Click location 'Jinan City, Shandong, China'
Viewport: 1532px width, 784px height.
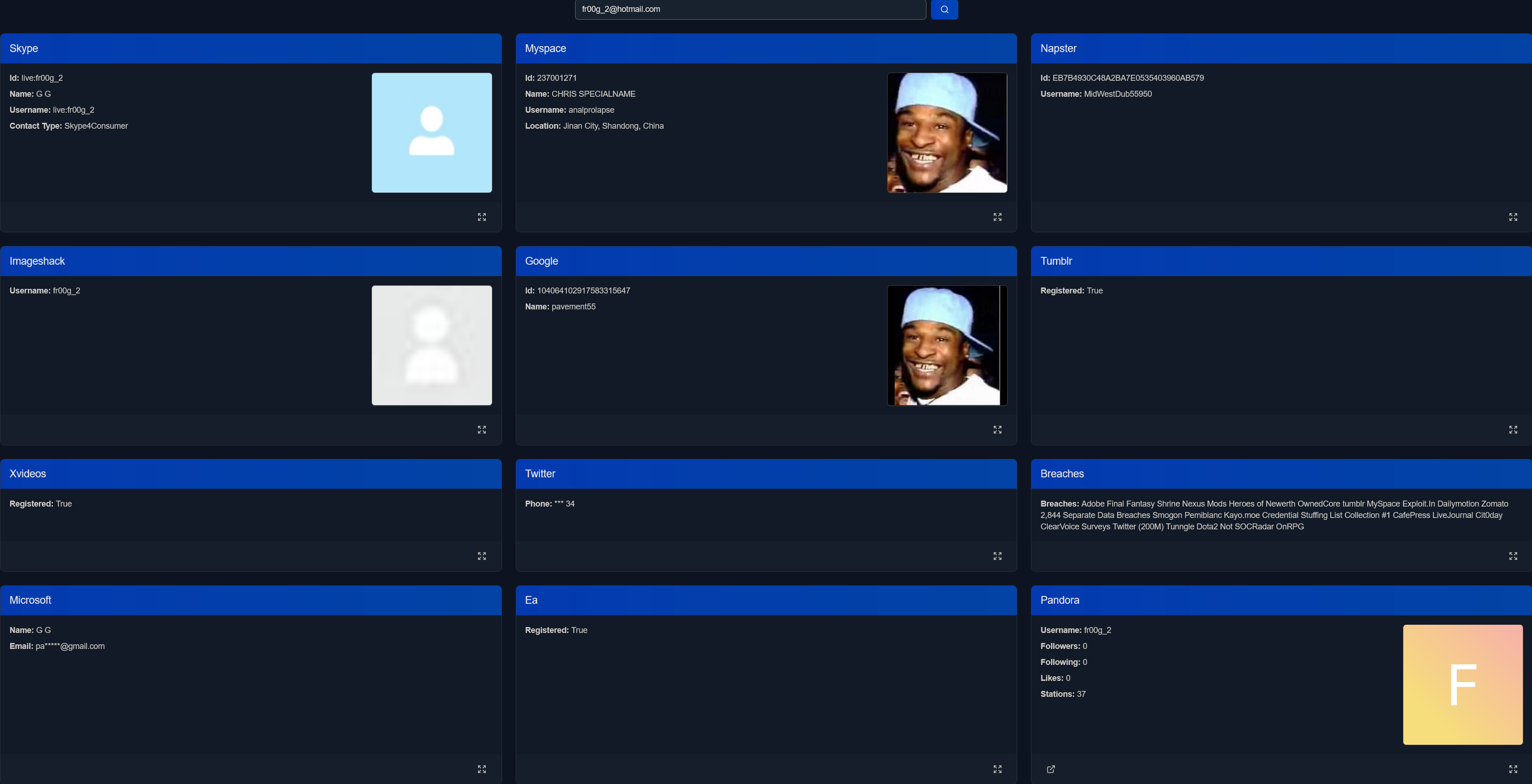click(x=613, y=126)
